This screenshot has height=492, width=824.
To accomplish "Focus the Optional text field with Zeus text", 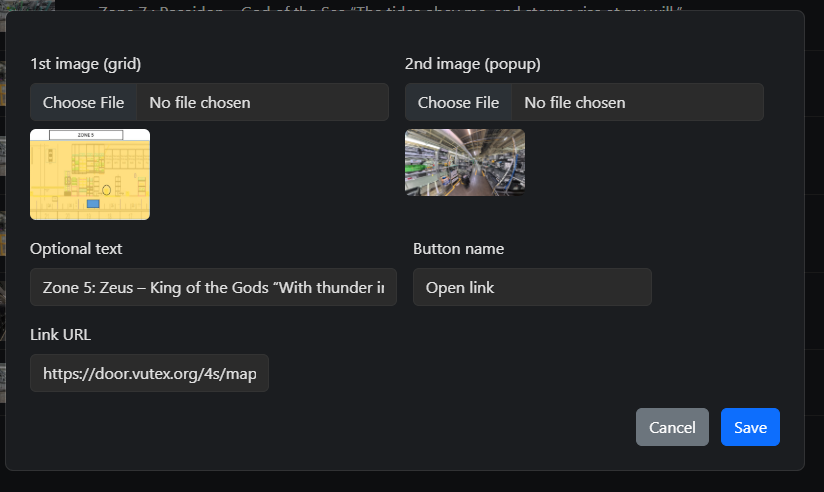I will tap(213, 287).
